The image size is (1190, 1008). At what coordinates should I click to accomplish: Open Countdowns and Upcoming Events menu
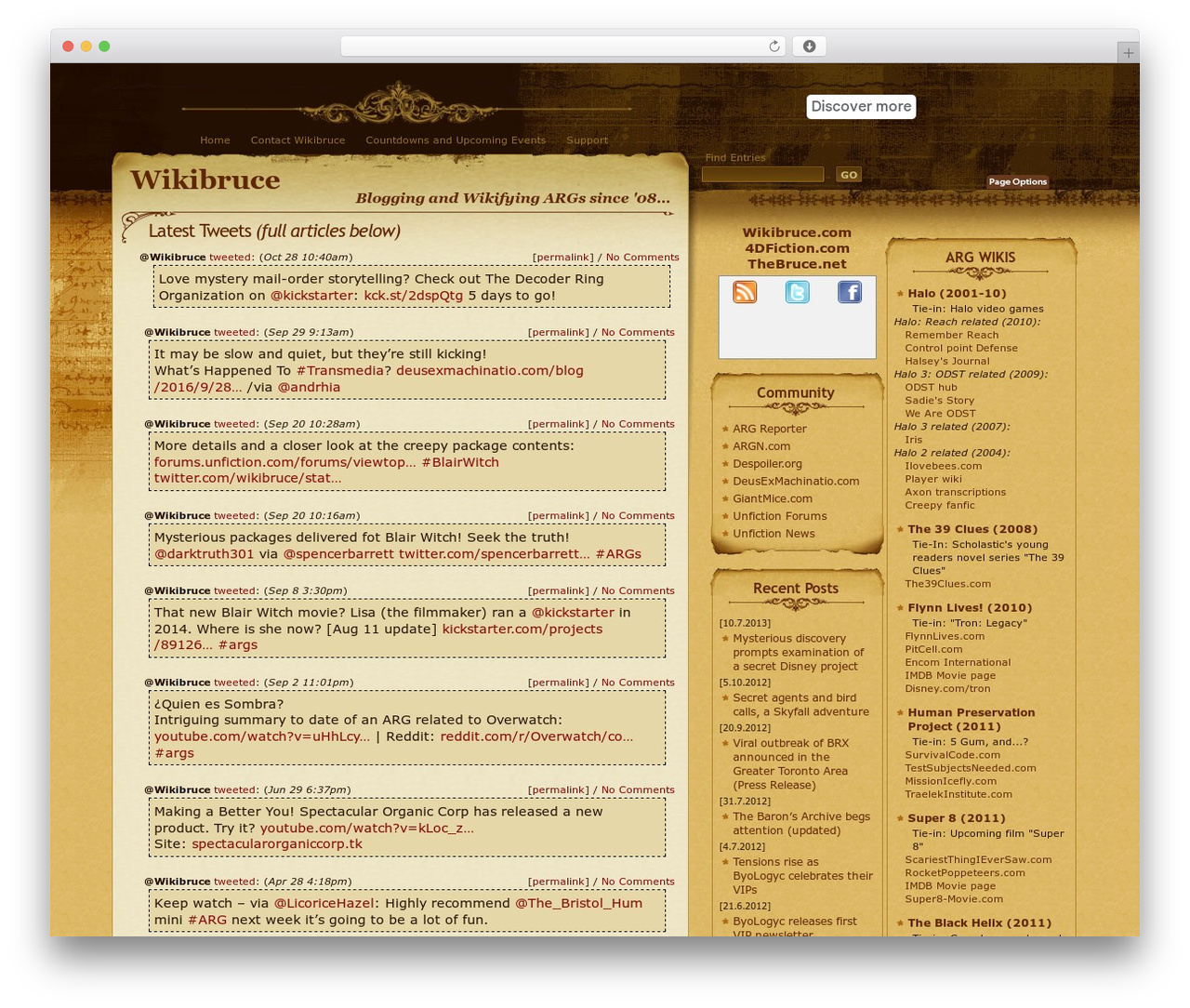tap(456, 140)
